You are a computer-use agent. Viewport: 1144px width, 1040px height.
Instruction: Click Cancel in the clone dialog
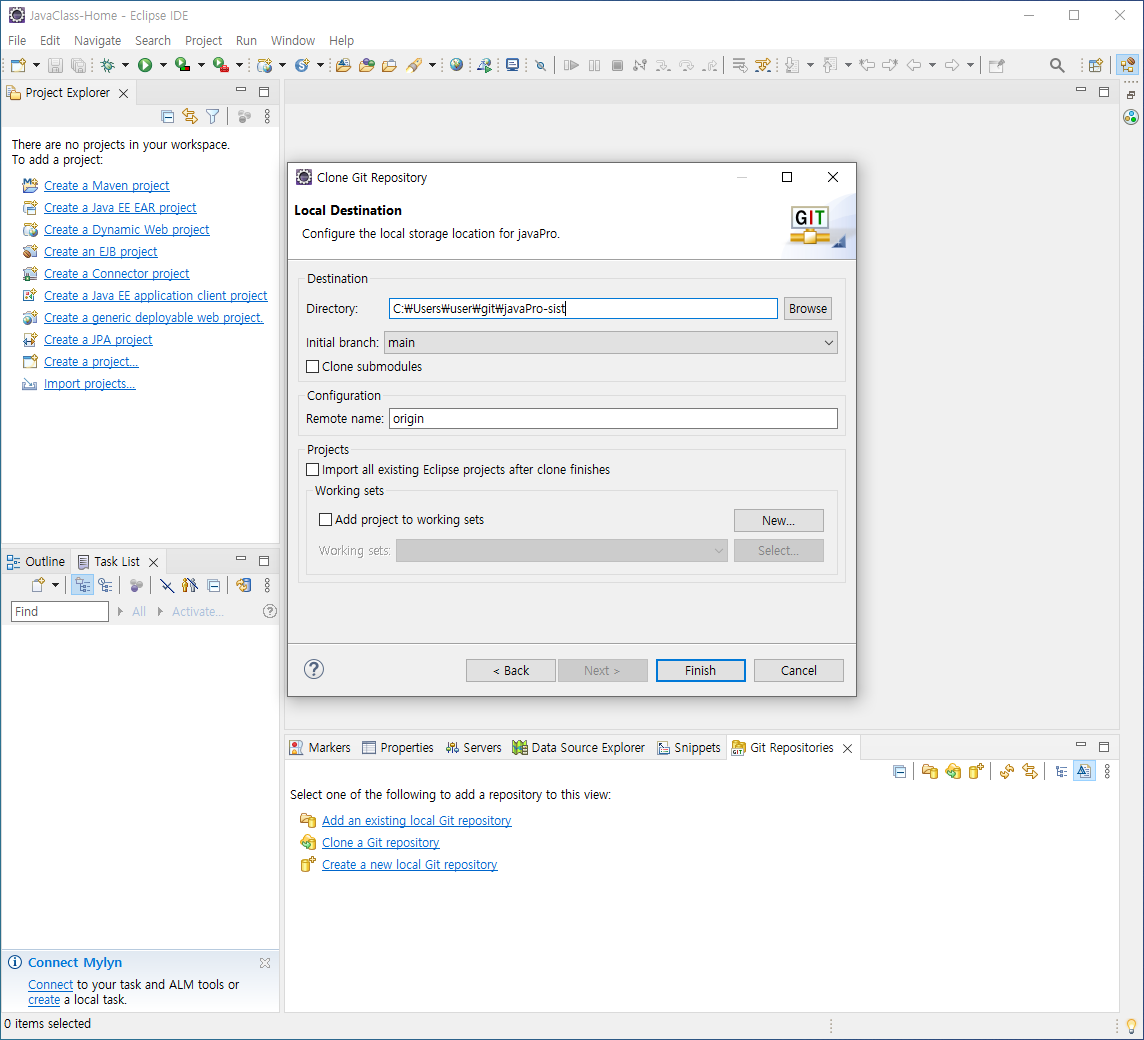tap(798, 671)
